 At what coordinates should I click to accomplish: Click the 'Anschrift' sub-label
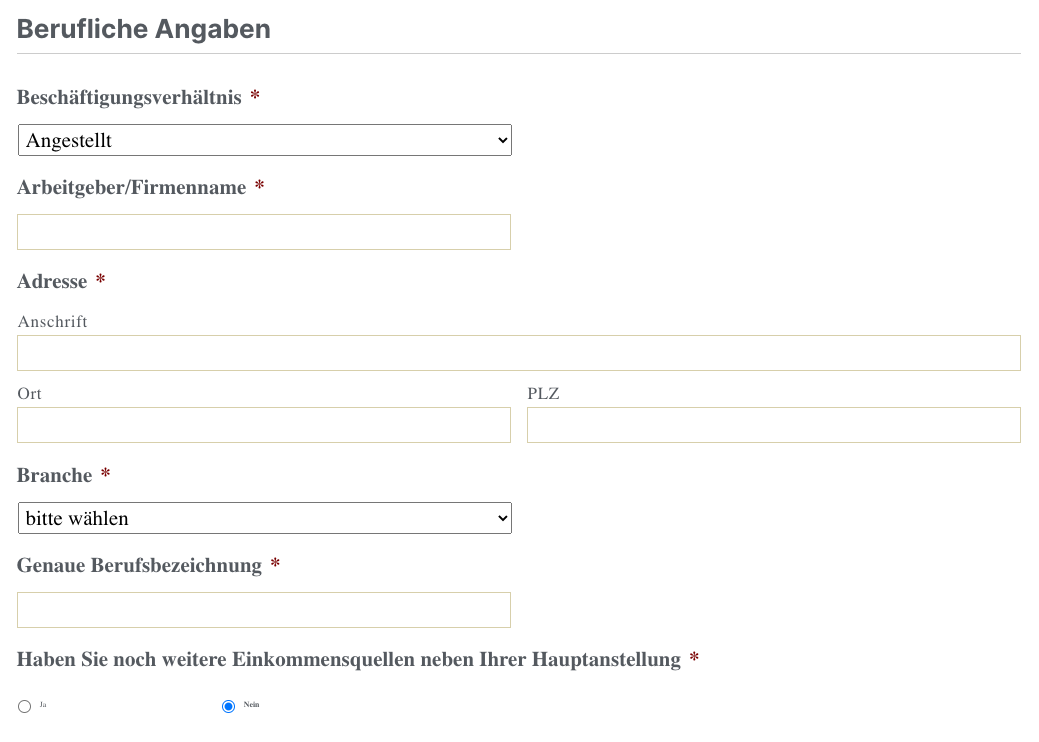click(x=53, y=321)
